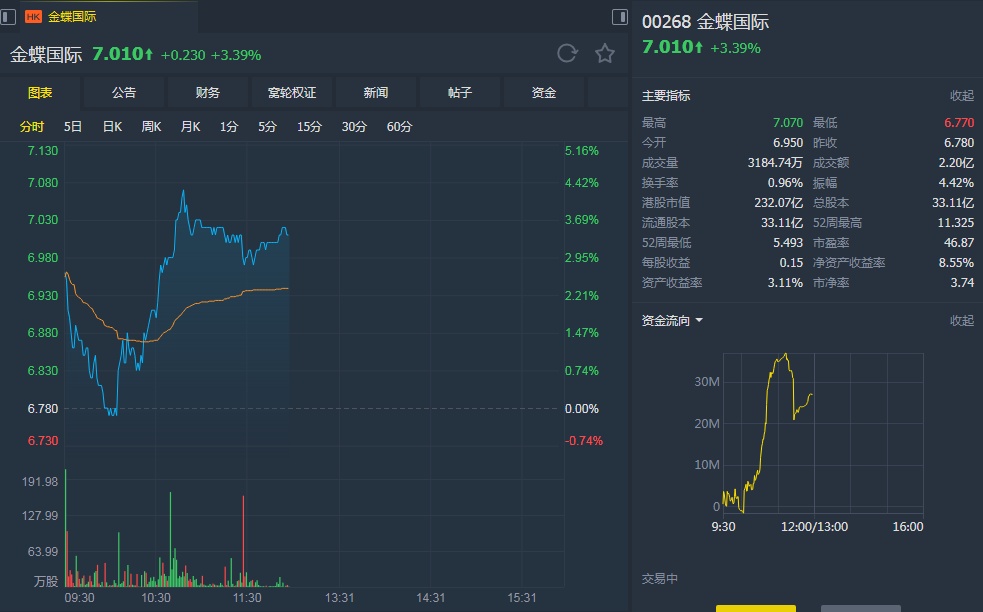This screenshot has height=612, width=983.
Task: Click the 7.130 price axis label
Action: (43, 150)
